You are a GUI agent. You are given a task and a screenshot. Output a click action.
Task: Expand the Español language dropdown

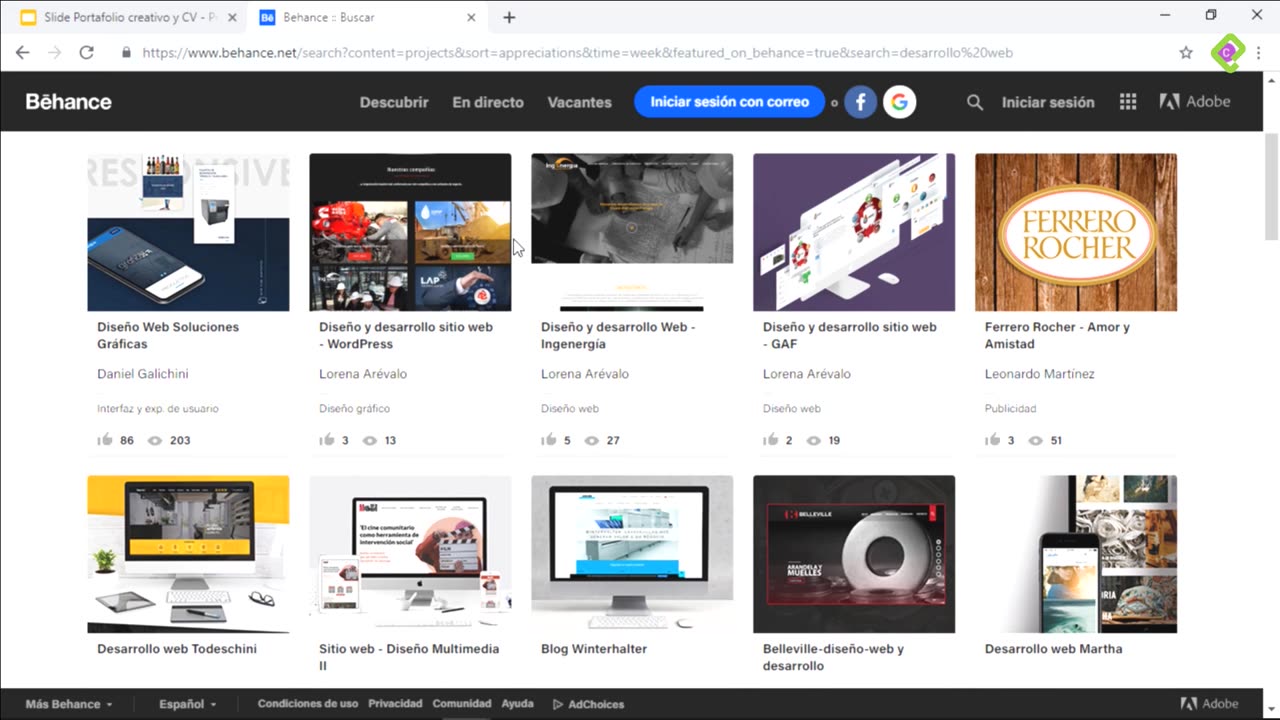click(188, 704)
